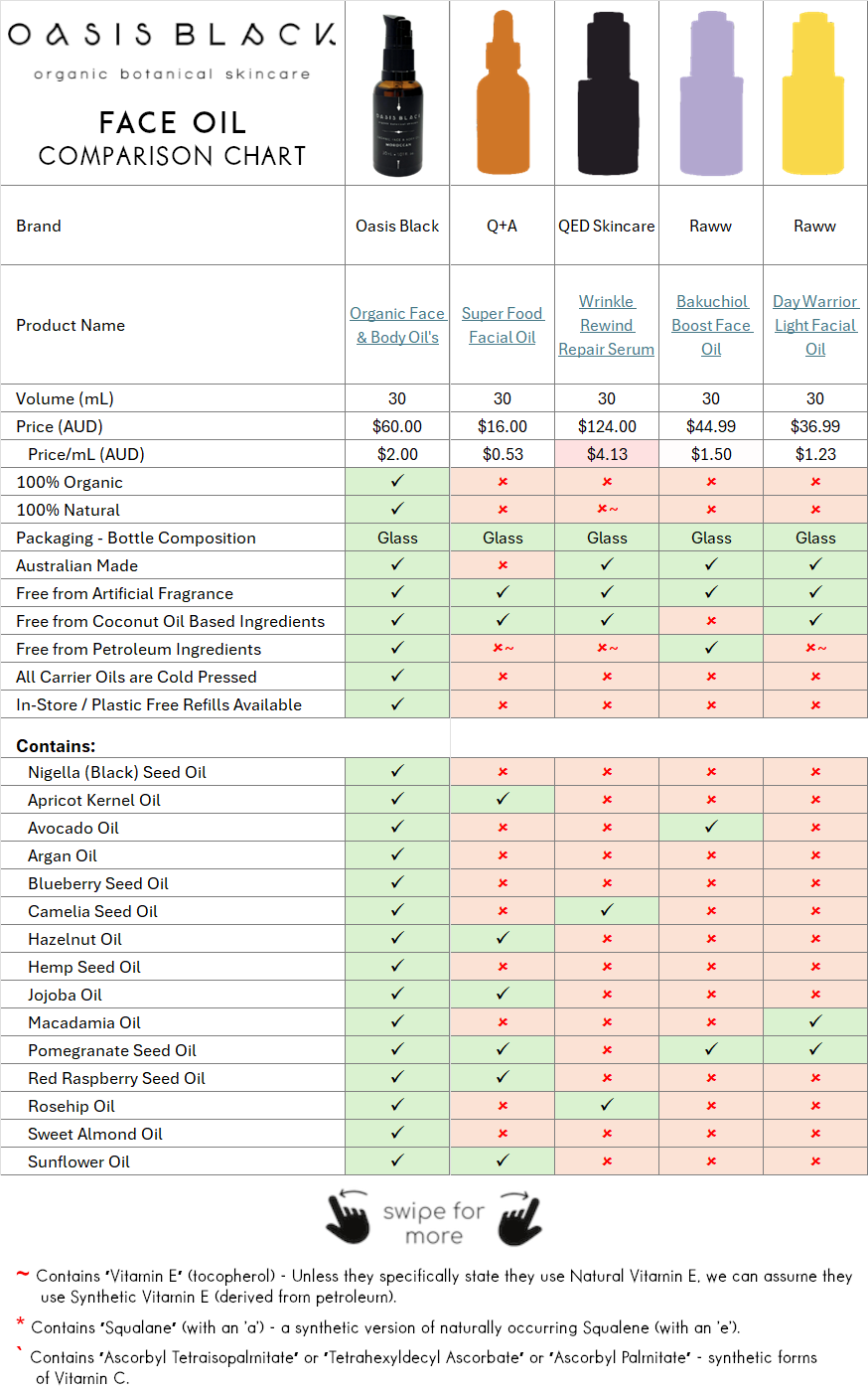Open the Organic Face & Body Oil's link

[x=397, y=325]
